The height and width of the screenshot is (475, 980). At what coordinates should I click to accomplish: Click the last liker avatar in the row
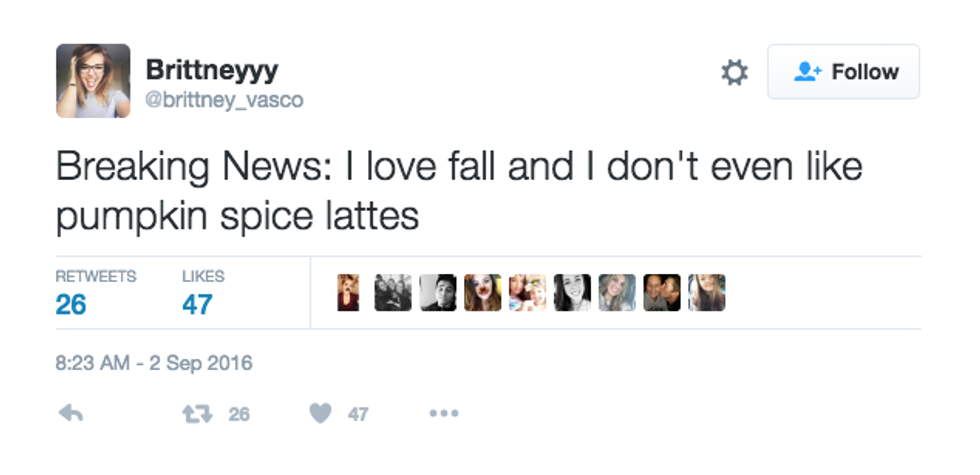(x=707, y=293)
